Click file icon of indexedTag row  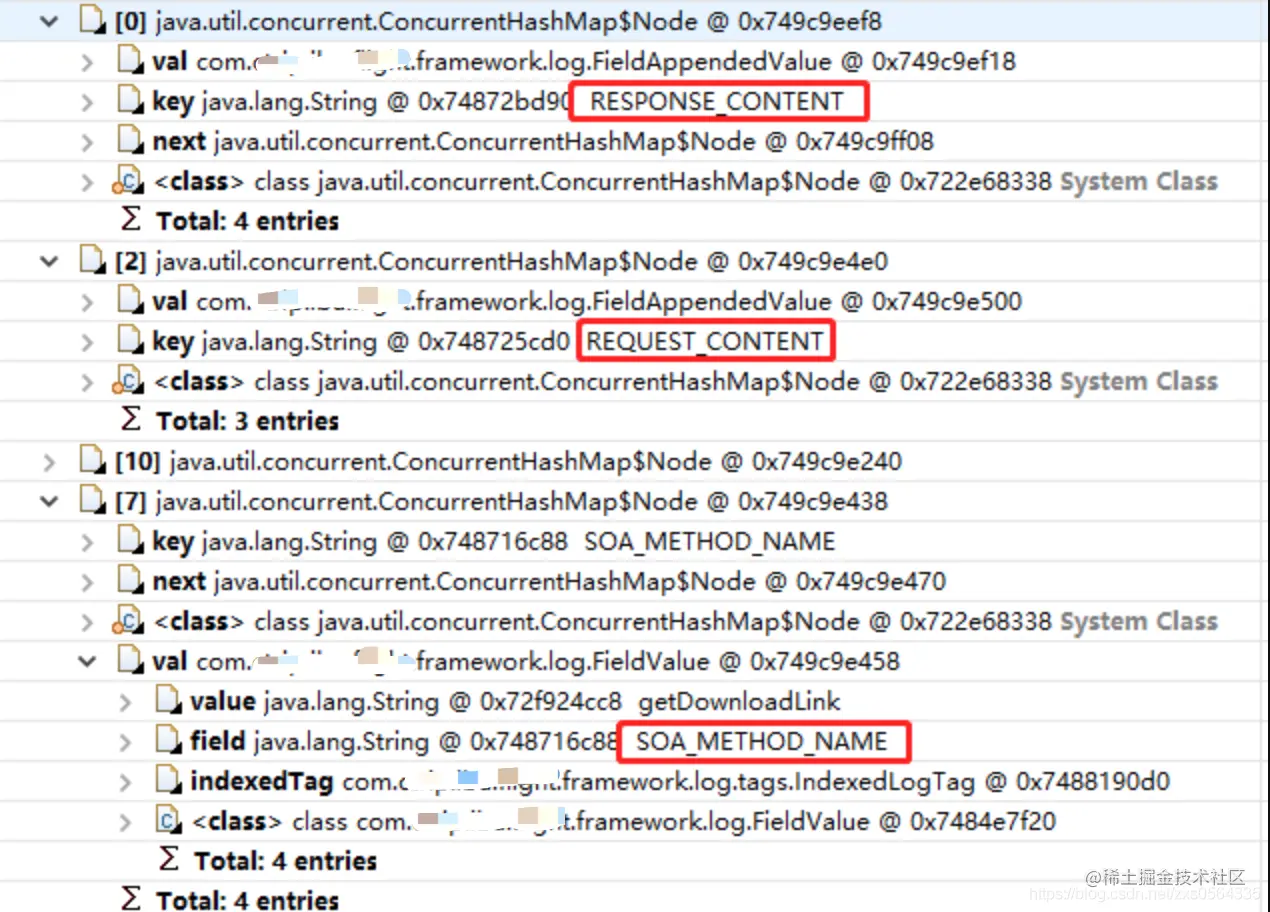(x=169, y=781)
